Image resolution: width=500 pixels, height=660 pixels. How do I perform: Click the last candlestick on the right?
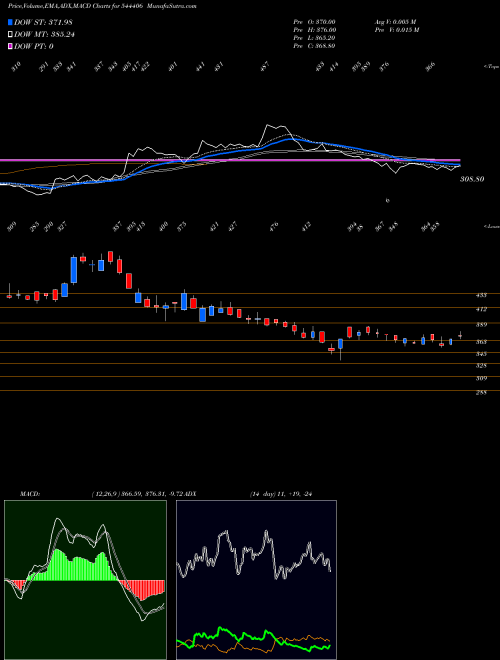460,335
